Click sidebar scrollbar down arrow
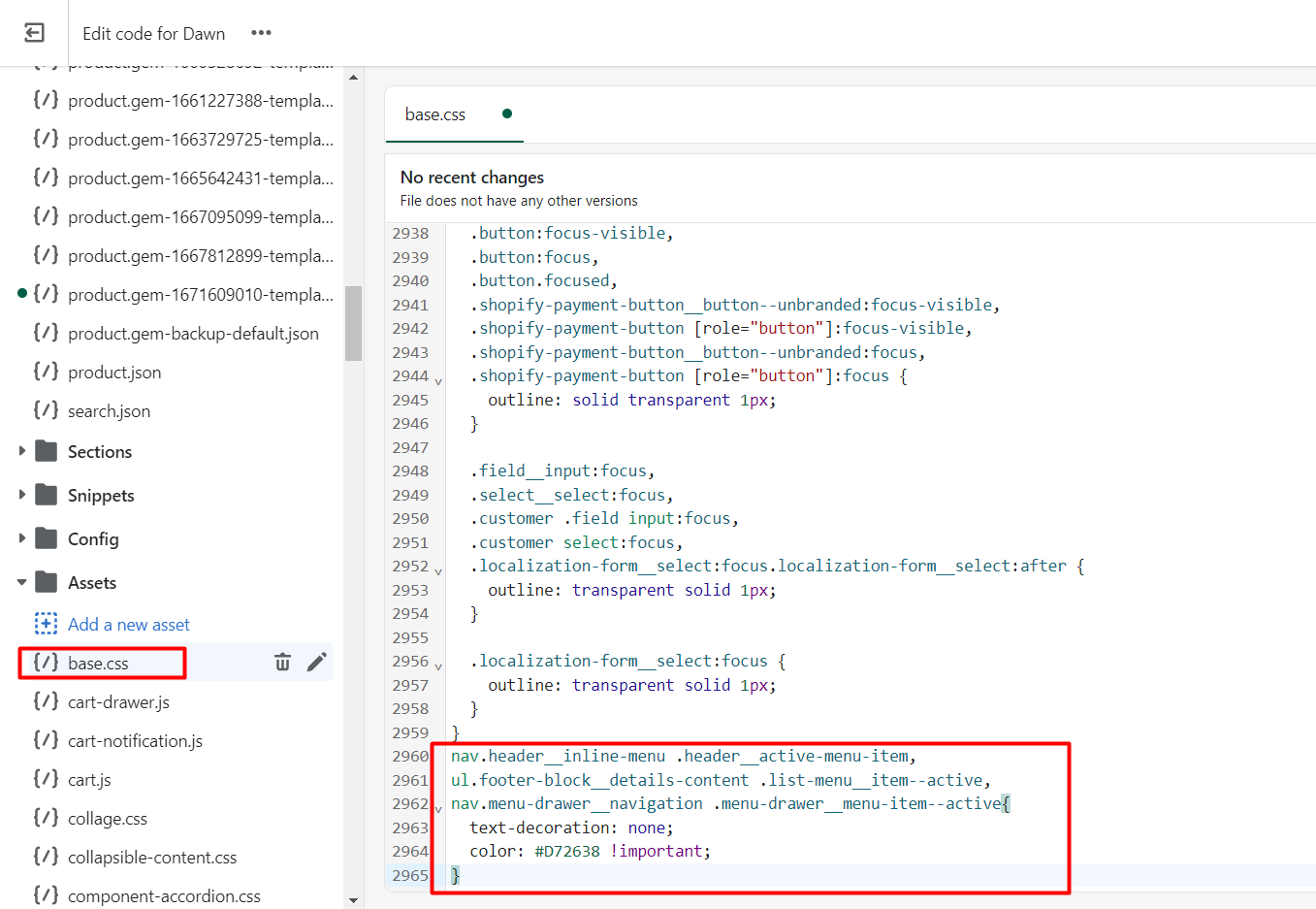Screen dimensions: 1316x909 click(x=353, y=900)
